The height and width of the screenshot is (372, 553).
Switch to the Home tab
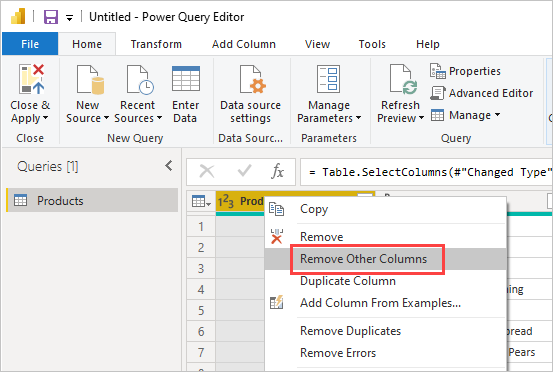pos(87,44)
